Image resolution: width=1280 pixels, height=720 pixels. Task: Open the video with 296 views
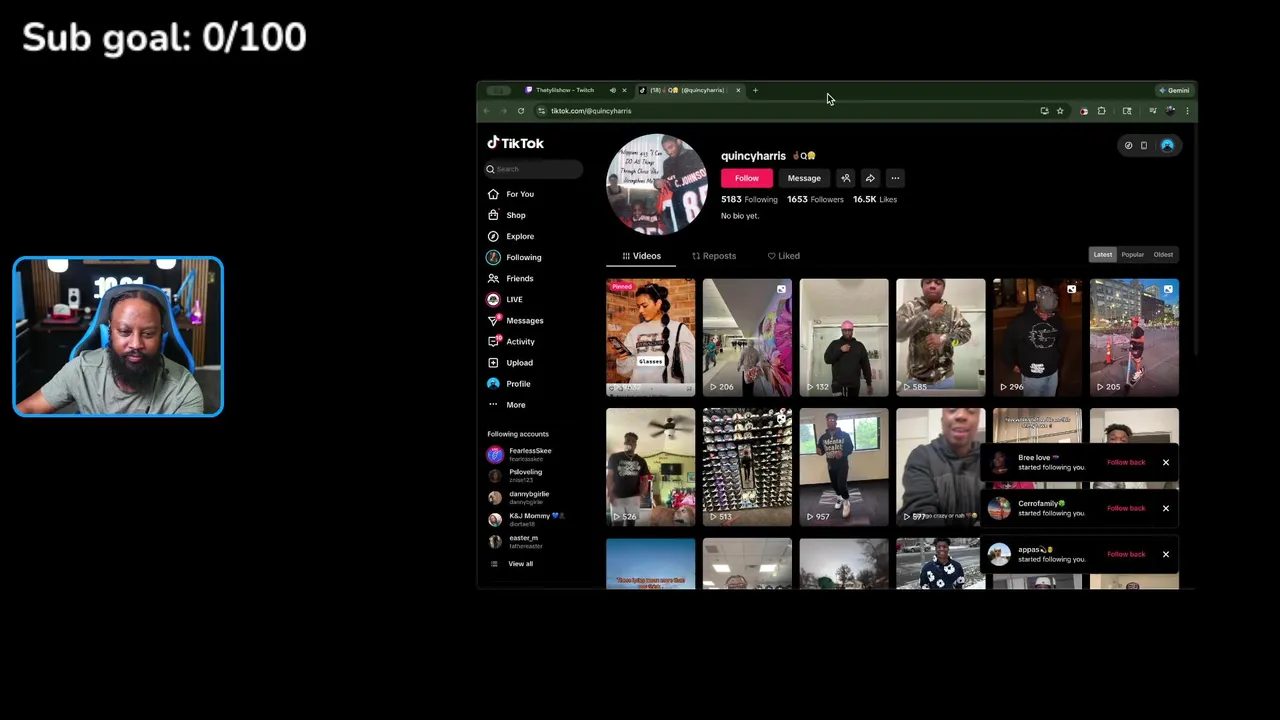point(1037,338)
